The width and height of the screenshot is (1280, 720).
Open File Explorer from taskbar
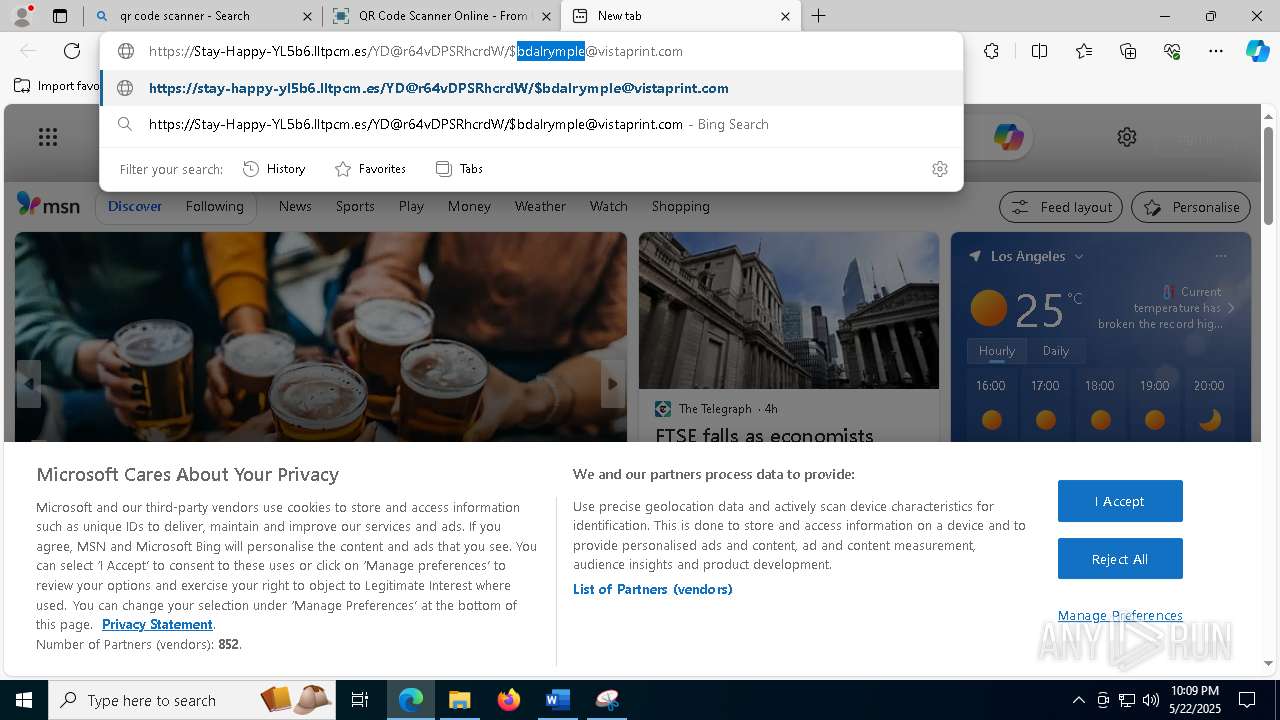tap(459, 700)
